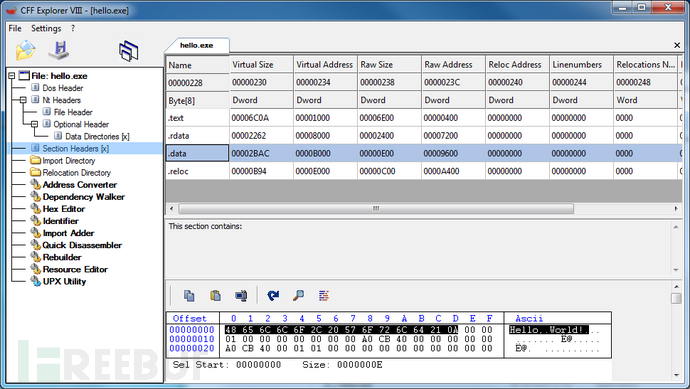Select the Identifier tool icon
This screenshot has width=690, height=389.
[36, 221]
